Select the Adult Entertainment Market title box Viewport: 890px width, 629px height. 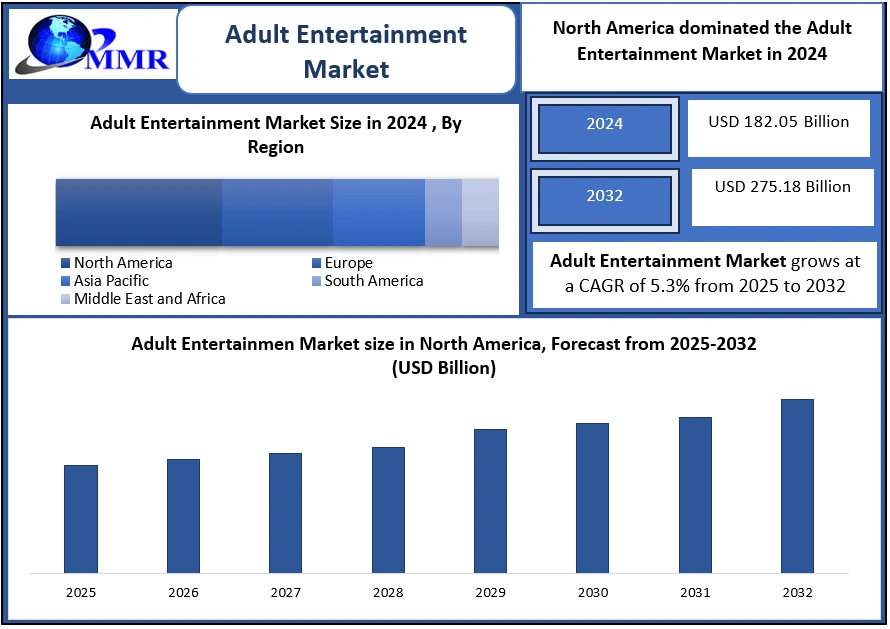tap(346, 50)
